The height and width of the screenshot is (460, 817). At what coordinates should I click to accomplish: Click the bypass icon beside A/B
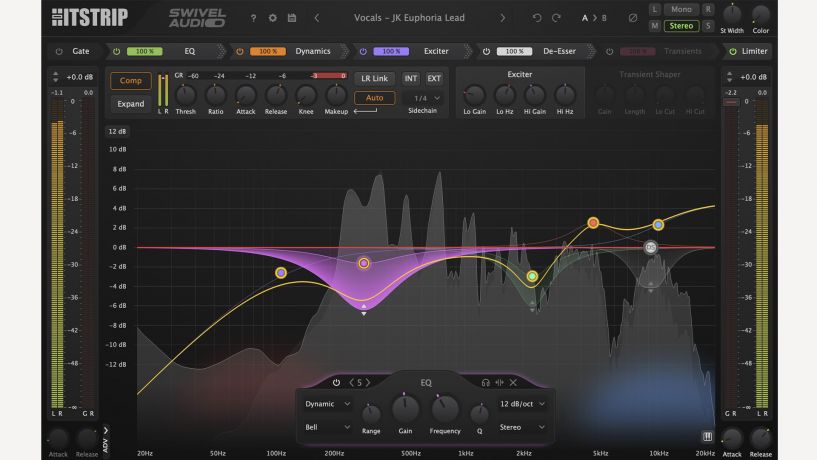[632, 18]
